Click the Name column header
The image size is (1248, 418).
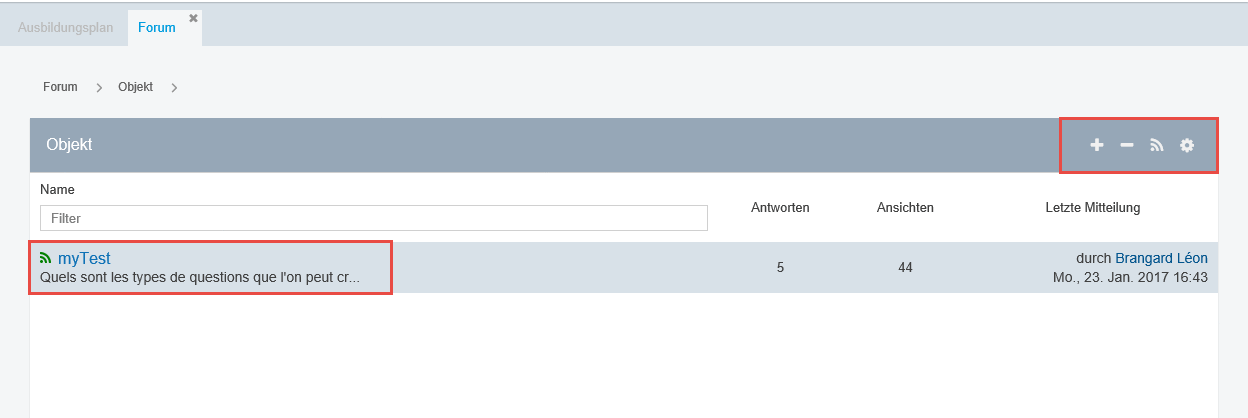(57, 189)
